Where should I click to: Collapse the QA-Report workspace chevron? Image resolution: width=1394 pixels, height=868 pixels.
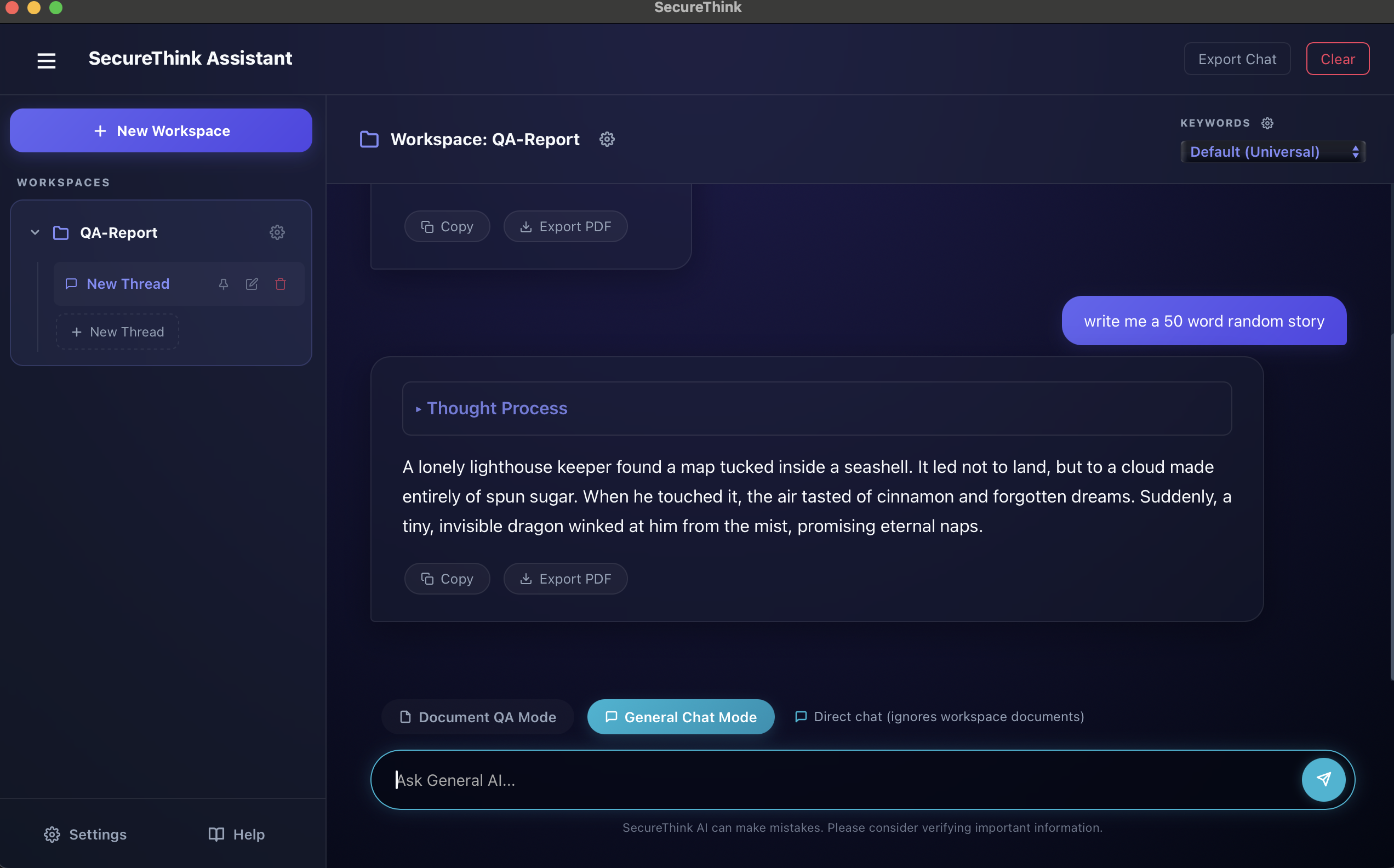35,232
